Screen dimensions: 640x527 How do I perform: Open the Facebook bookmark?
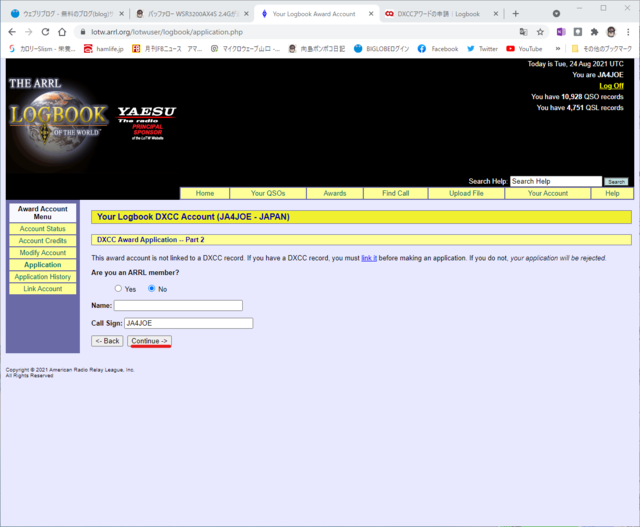pyautogui.click(x=438, y=49)
